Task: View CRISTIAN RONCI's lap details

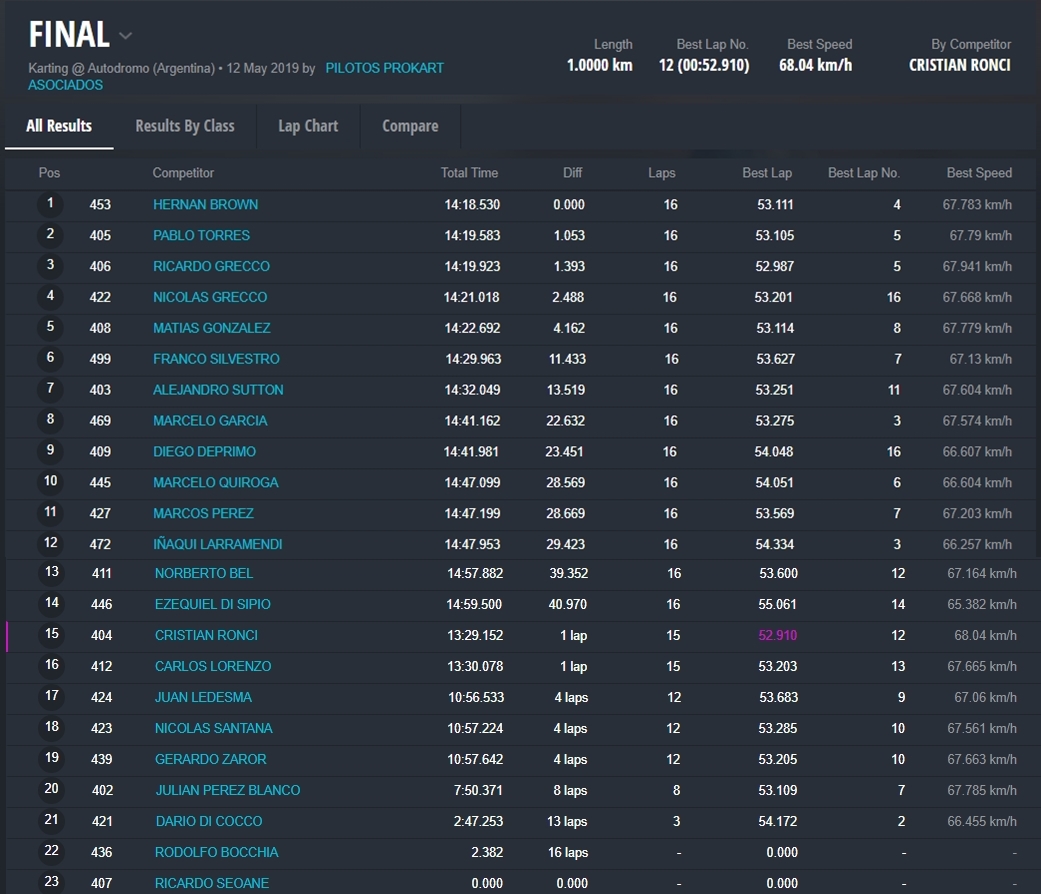Action: point(206,635)
